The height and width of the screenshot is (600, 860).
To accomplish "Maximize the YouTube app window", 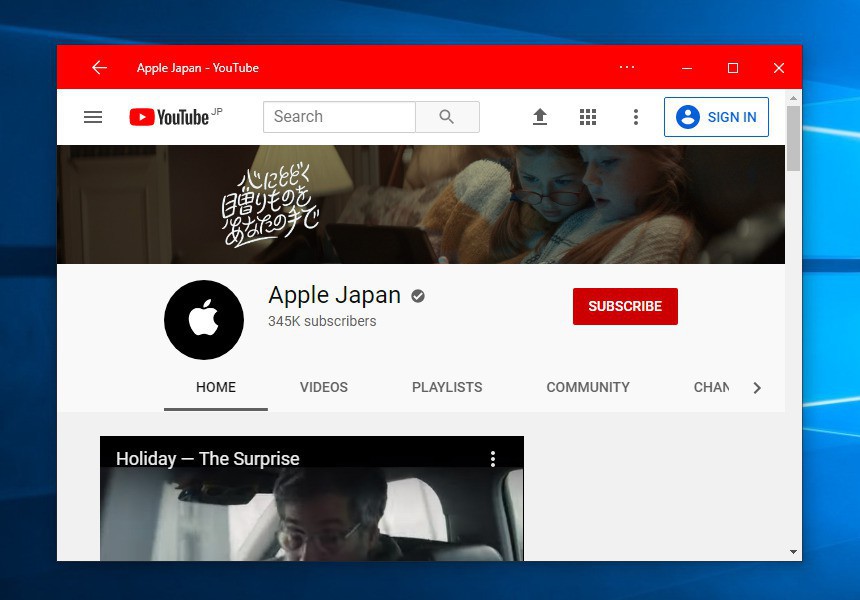I will pos(733,68).
